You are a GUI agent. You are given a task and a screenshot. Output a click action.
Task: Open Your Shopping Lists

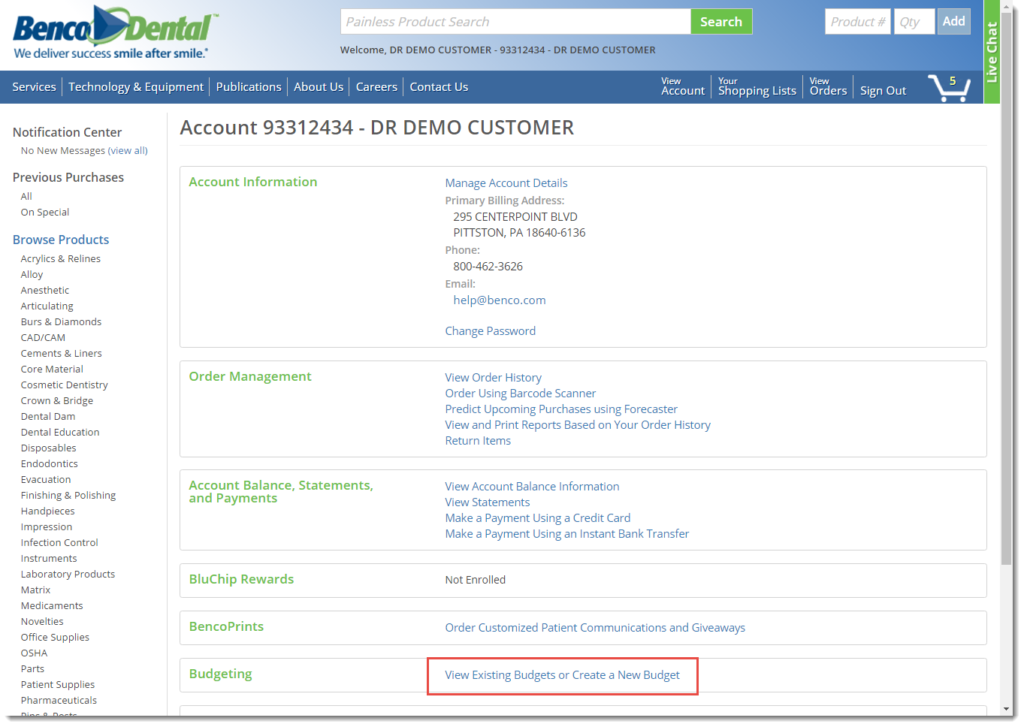(757, 87)
